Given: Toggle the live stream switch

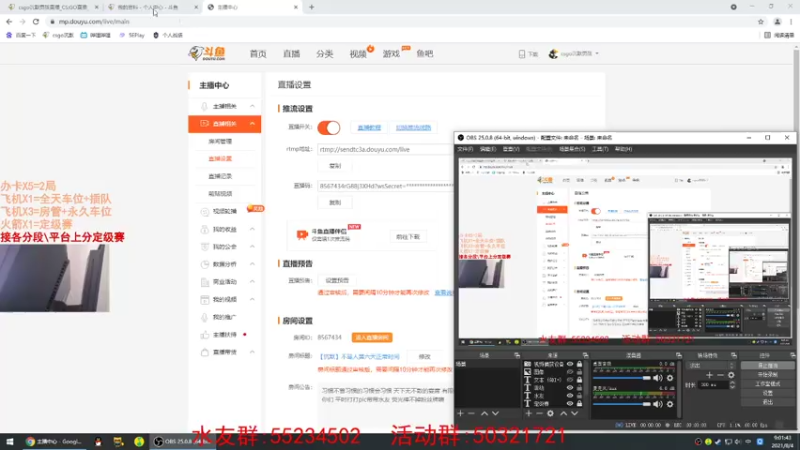Looking at the screenshot, I should 329,128.
